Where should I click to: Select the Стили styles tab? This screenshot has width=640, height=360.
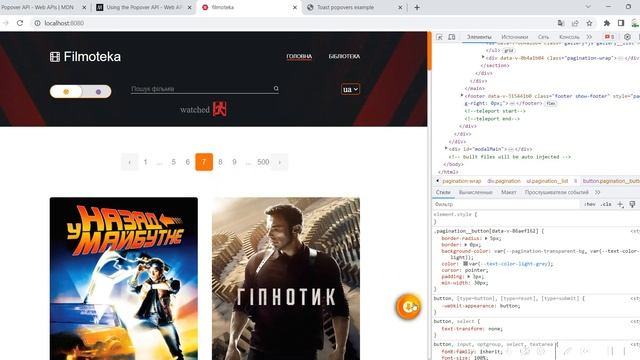coord(443,192)
